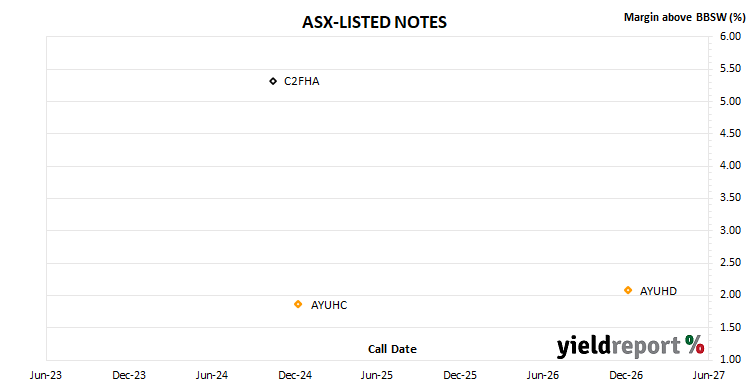Click the 1.00 y-axis value
Image resolution: width=749 pixels, height=391 pixels.
pyautogui.click(x=730, y=359)
